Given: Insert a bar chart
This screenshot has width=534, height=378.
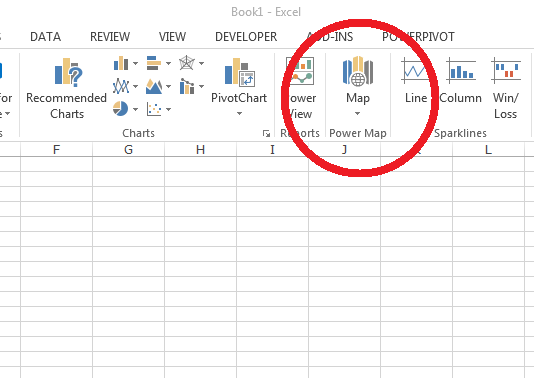Looking at the screenshot, I should [x=154, y=63].
